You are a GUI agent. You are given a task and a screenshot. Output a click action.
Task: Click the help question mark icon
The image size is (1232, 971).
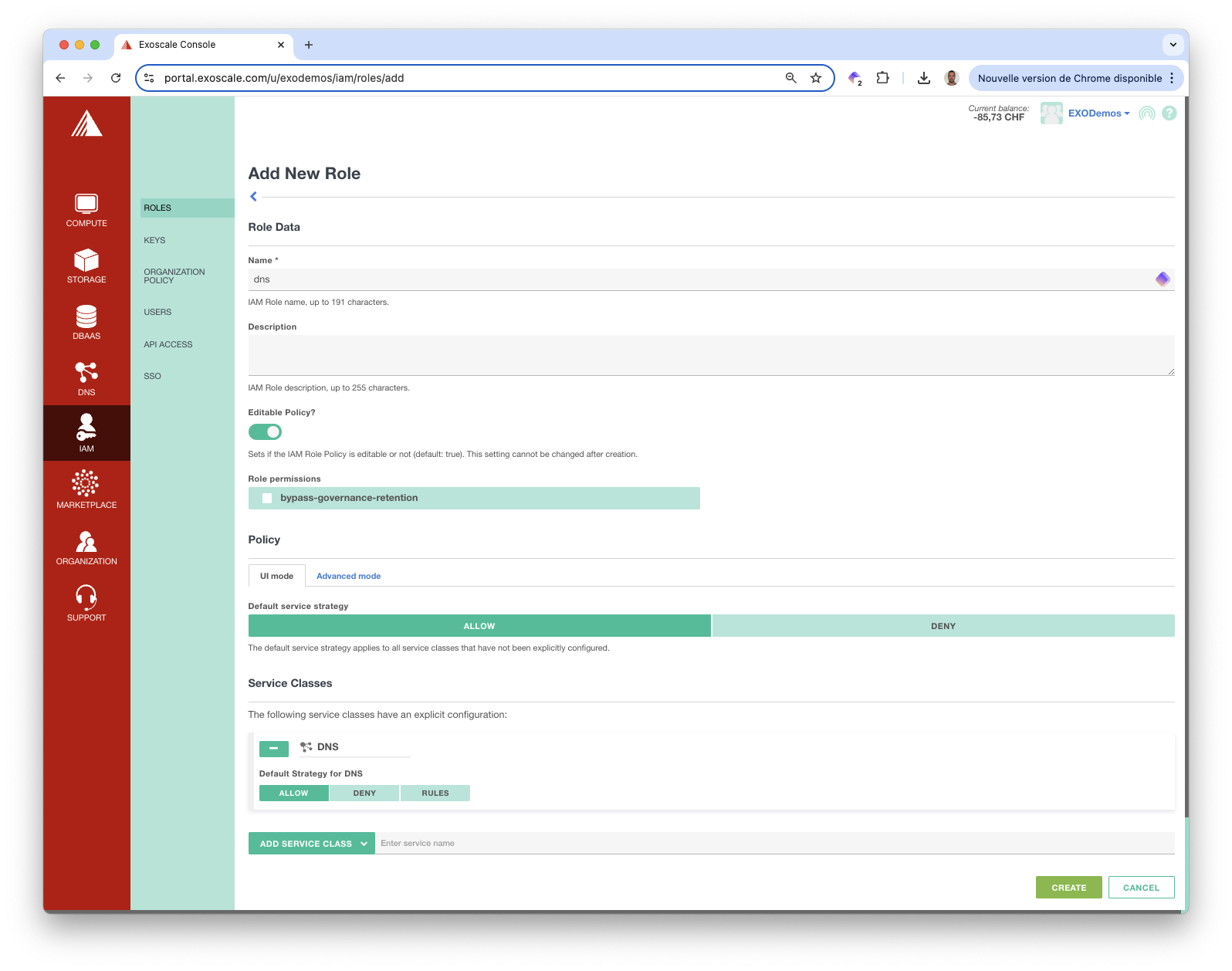click(x=1169, y=113)
